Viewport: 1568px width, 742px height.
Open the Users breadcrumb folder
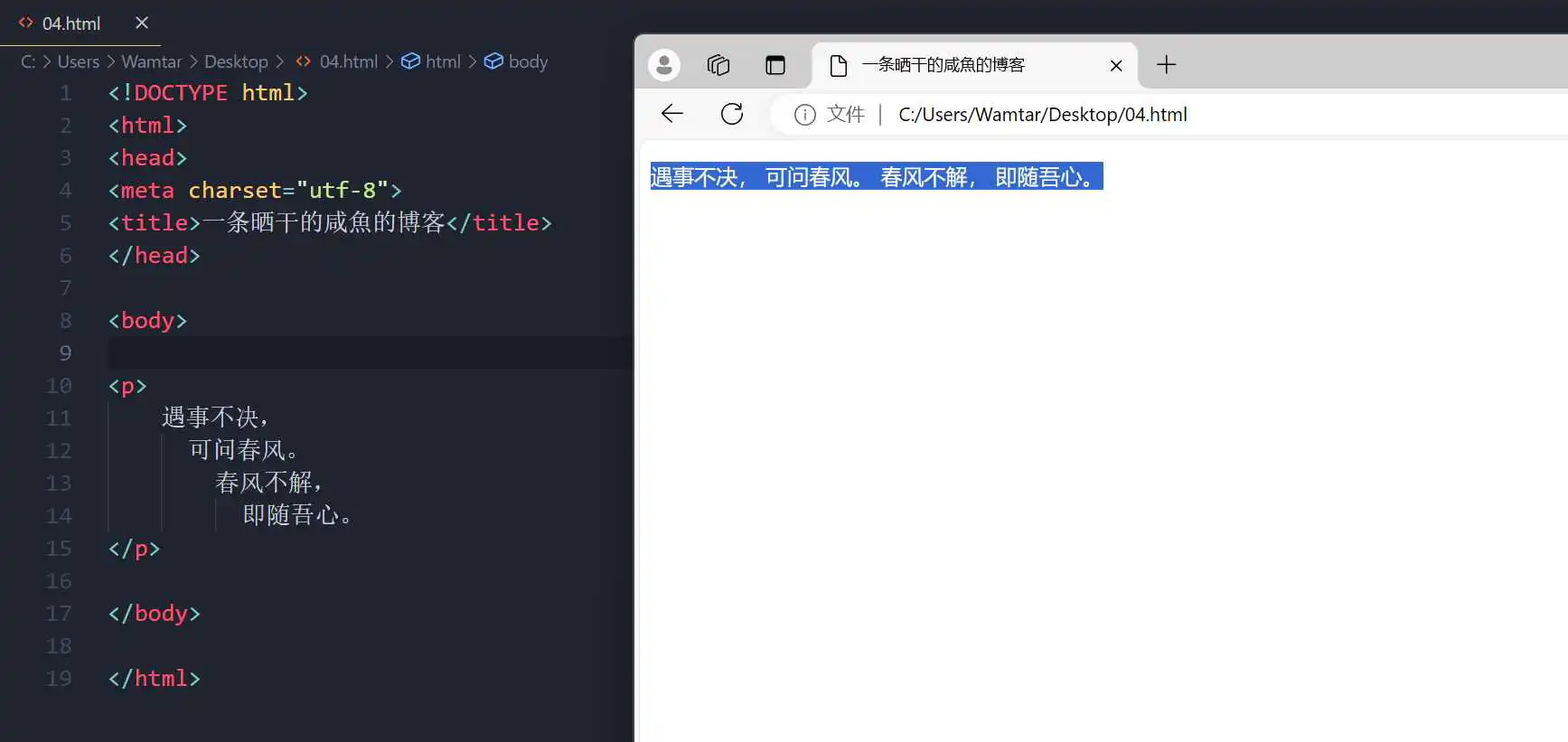point(79,61)
